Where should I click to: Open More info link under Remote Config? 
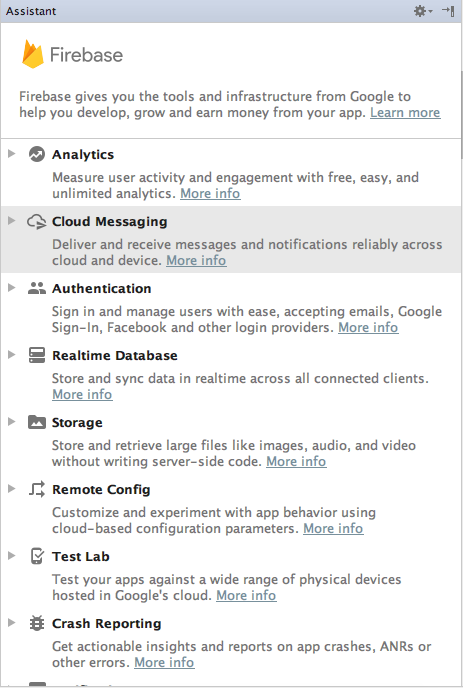click(x=333, y=529)
